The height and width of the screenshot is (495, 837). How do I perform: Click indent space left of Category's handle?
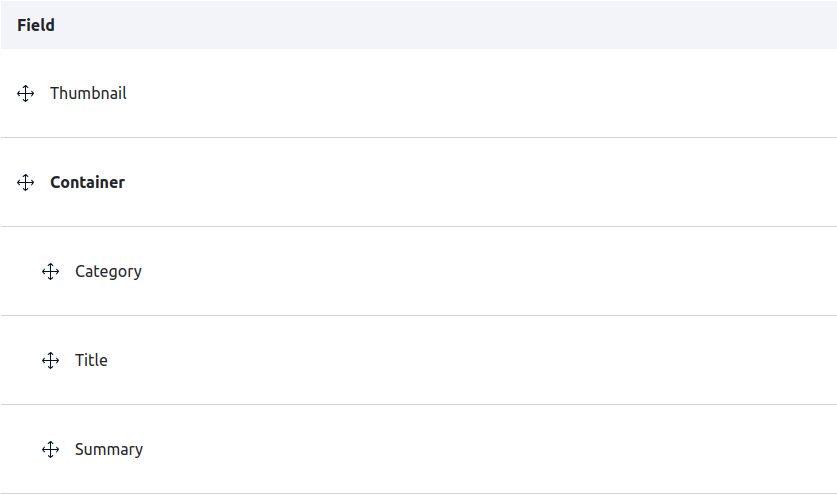click(20, 272)
